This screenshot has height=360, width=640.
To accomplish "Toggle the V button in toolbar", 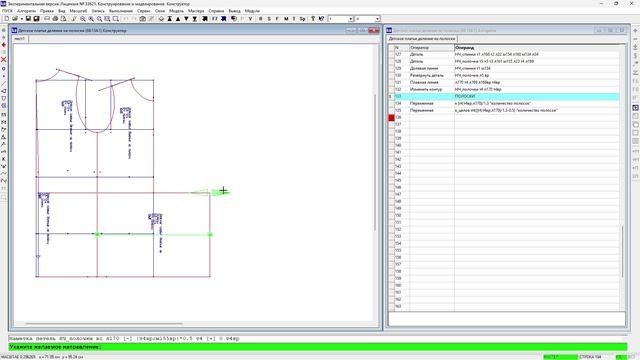I will [250, 18].
